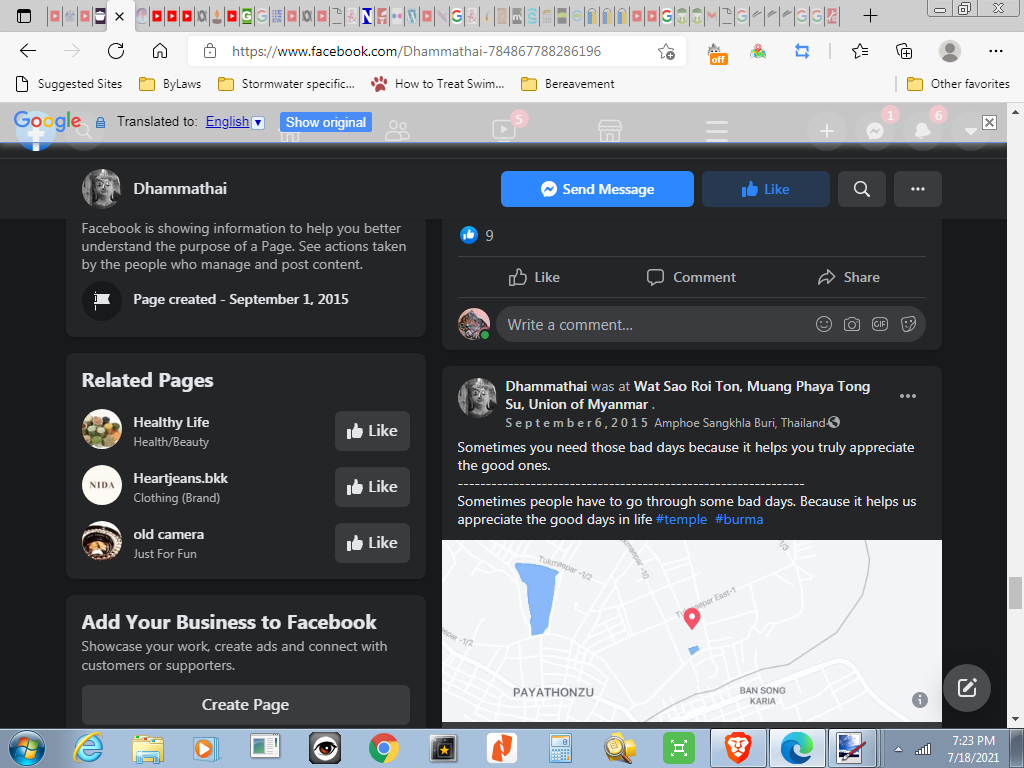Open the Bereavement favorites folder
Viewport: 1024px width, 768px height.
tap(568, 84)
